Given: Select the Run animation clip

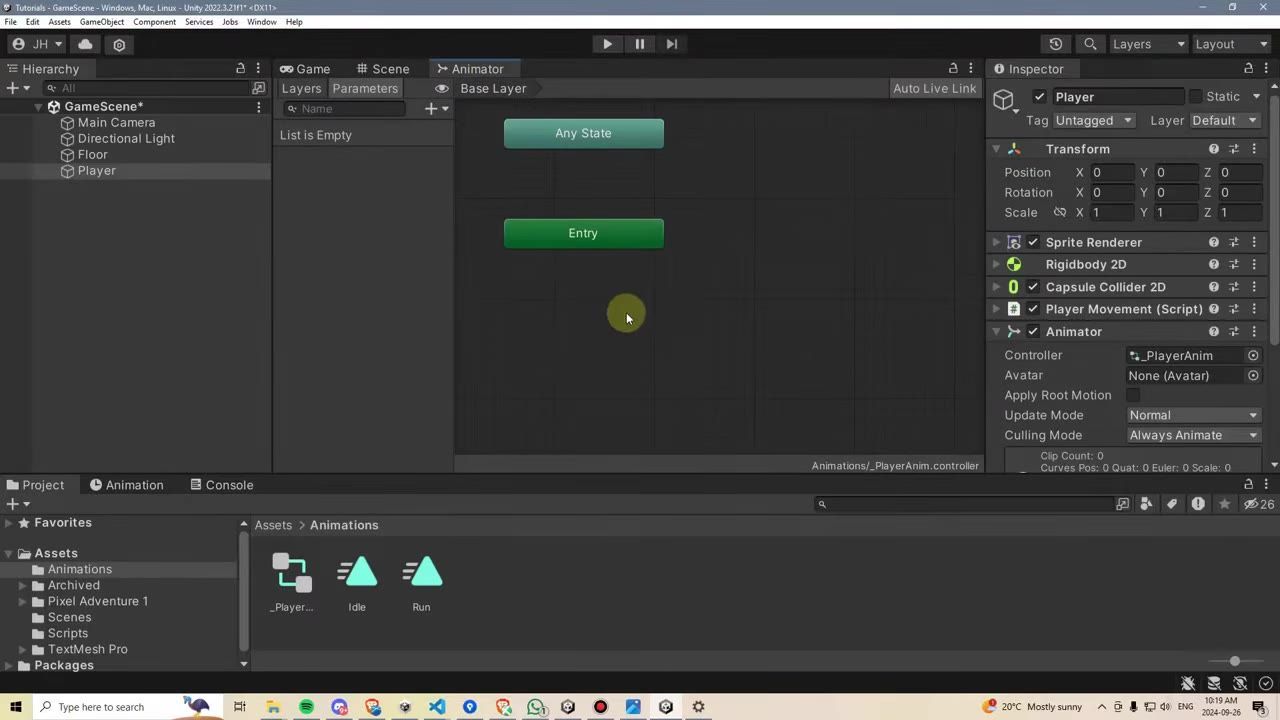Looking at the screenshot, I should [x=421, y=582].
